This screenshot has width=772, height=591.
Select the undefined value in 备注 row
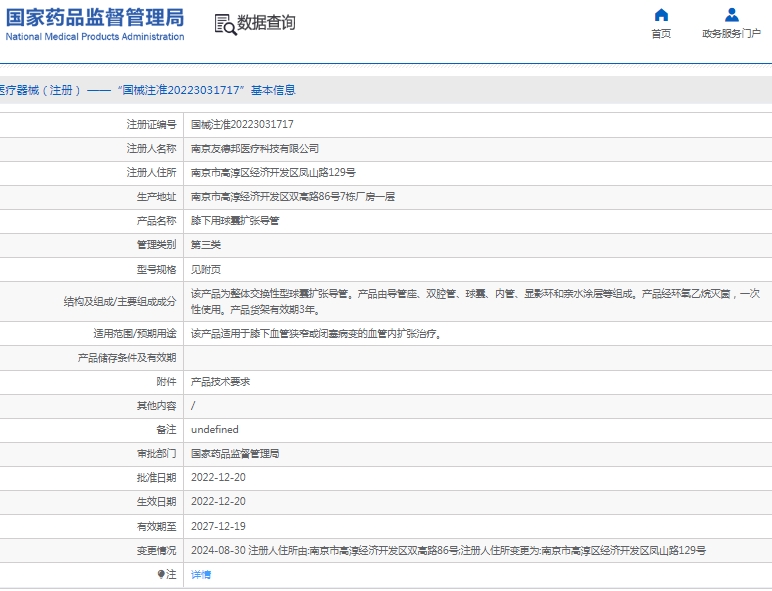click(215, 429)
